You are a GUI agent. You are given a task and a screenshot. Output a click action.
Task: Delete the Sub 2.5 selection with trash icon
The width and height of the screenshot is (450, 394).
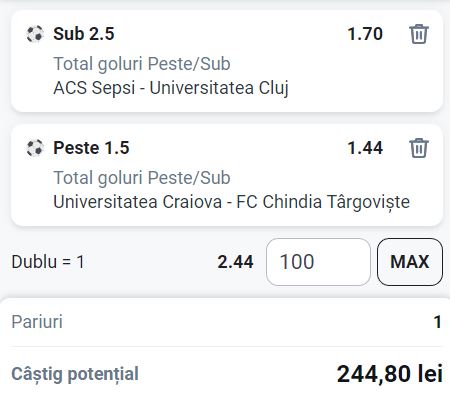pos(419,34)
